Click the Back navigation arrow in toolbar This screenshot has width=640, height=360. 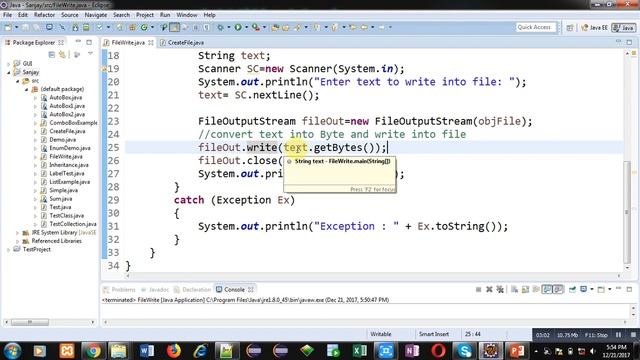pos(363,27)
